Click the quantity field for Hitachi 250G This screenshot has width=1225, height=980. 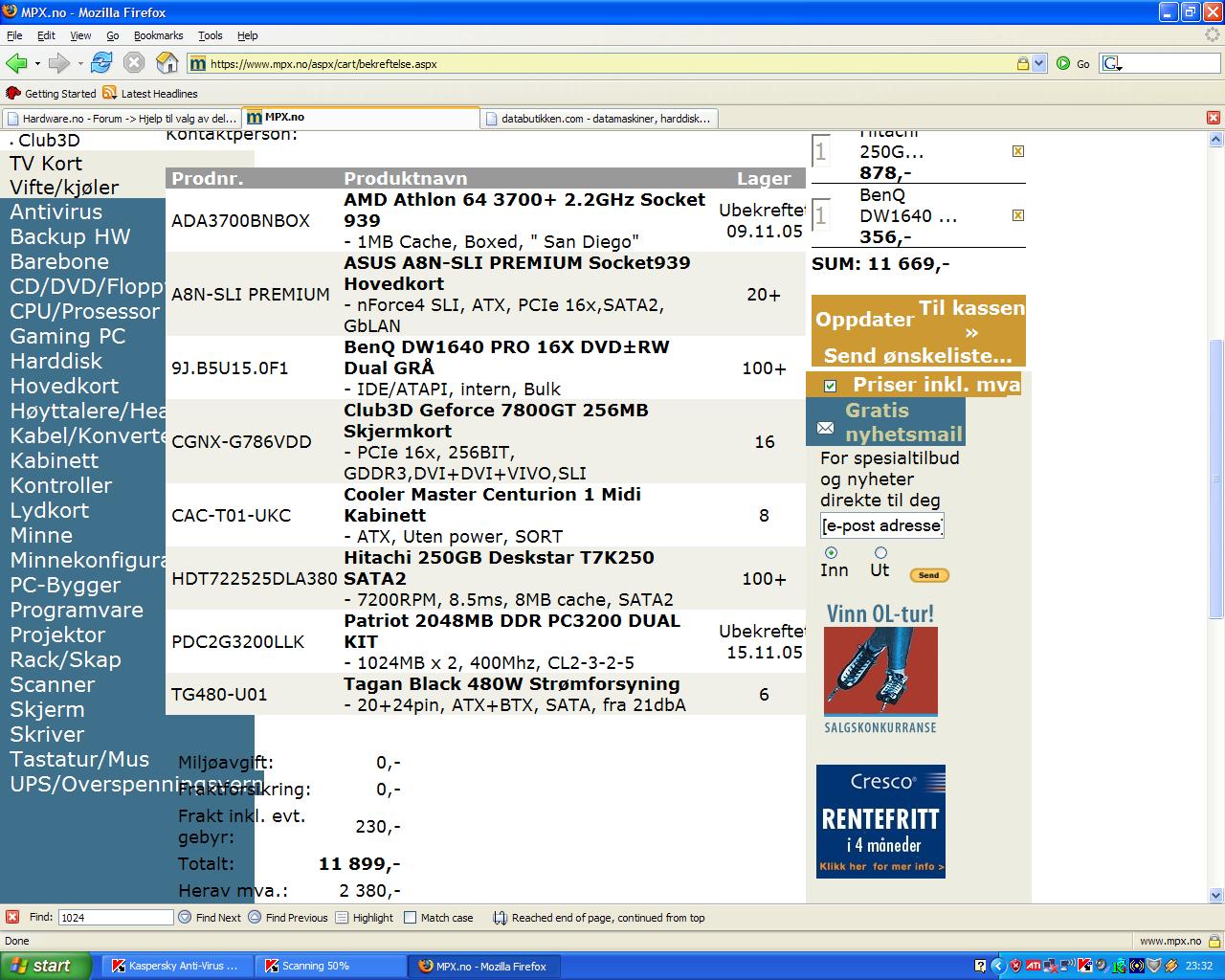pyautogui.click(x=821, y=151)
